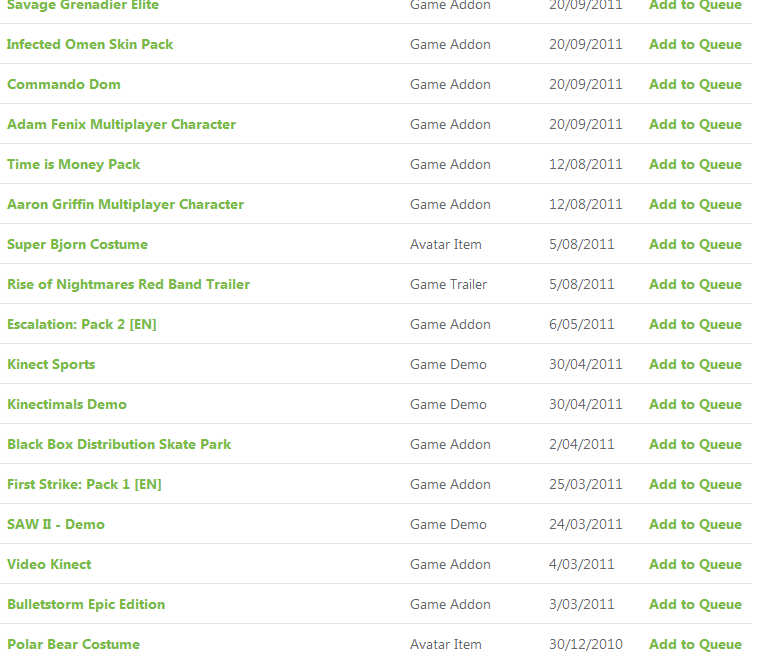Open Aaron Griffin Multiplayer Character
The height and width of the screenshot is (661, 767).
coord(125,205)
